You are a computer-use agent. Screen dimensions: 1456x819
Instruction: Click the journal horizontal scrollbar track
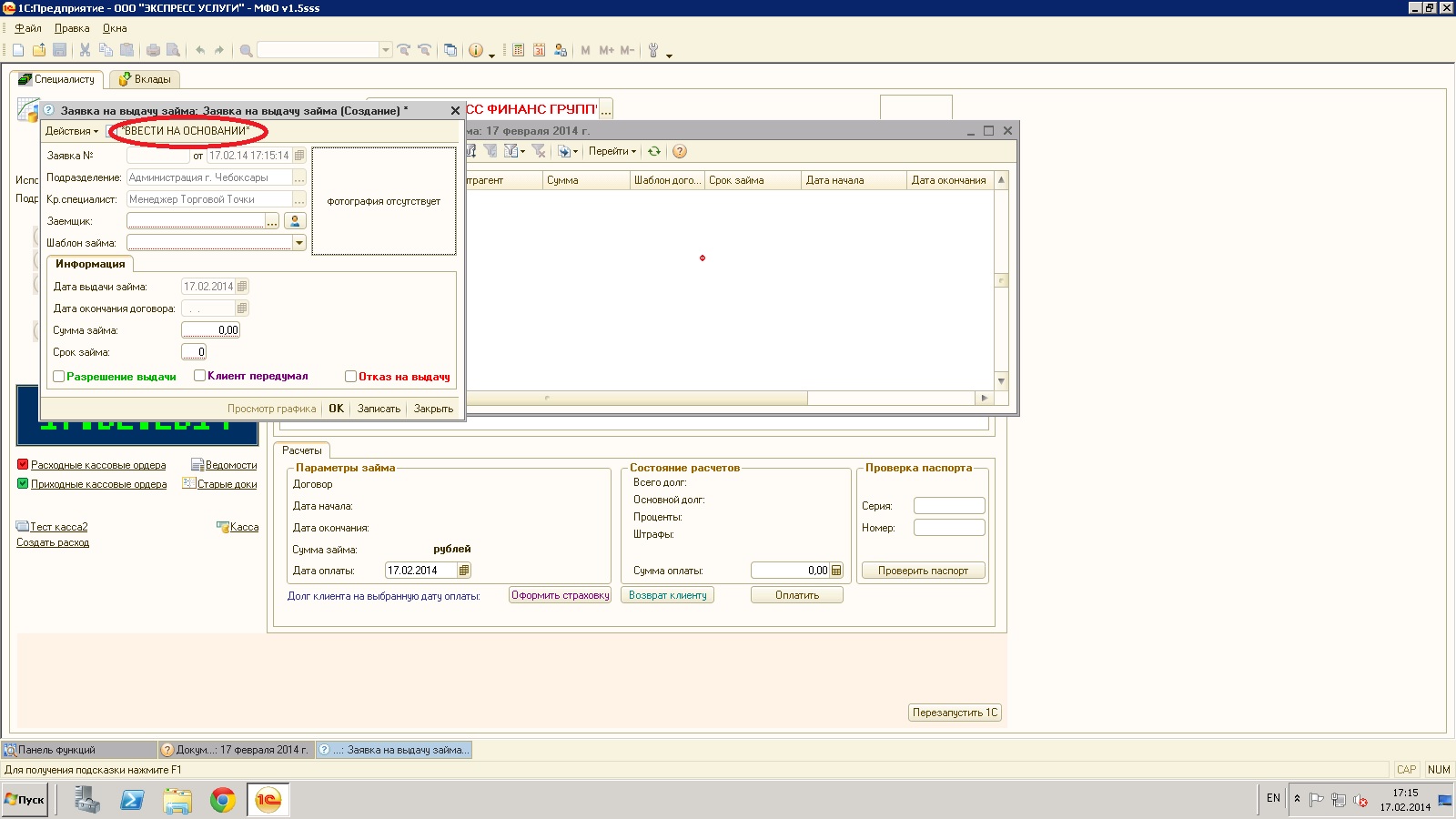[x=891, y=398]
